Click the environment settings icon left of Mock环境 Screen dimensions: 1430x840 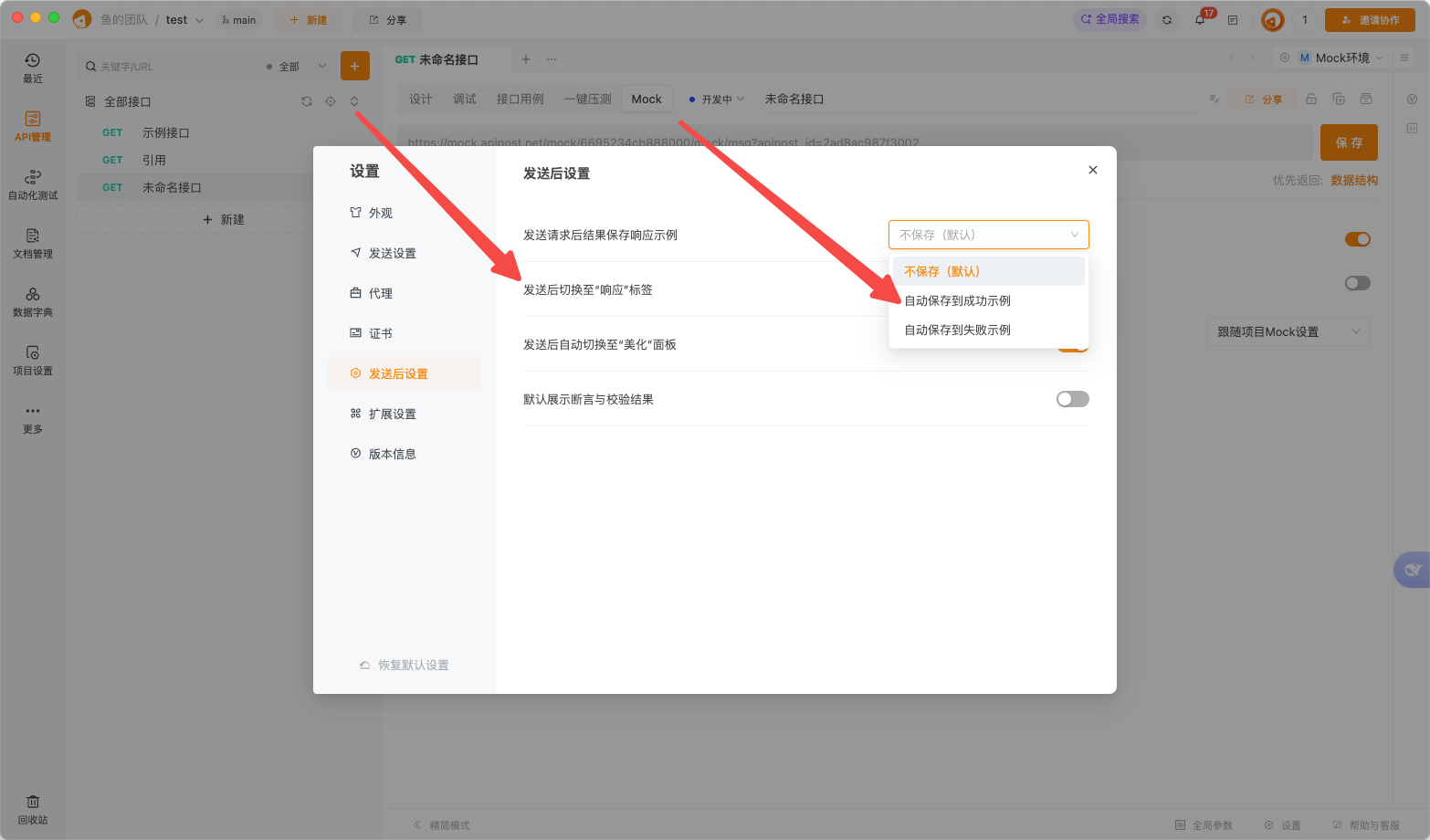tap(1285, 58)
